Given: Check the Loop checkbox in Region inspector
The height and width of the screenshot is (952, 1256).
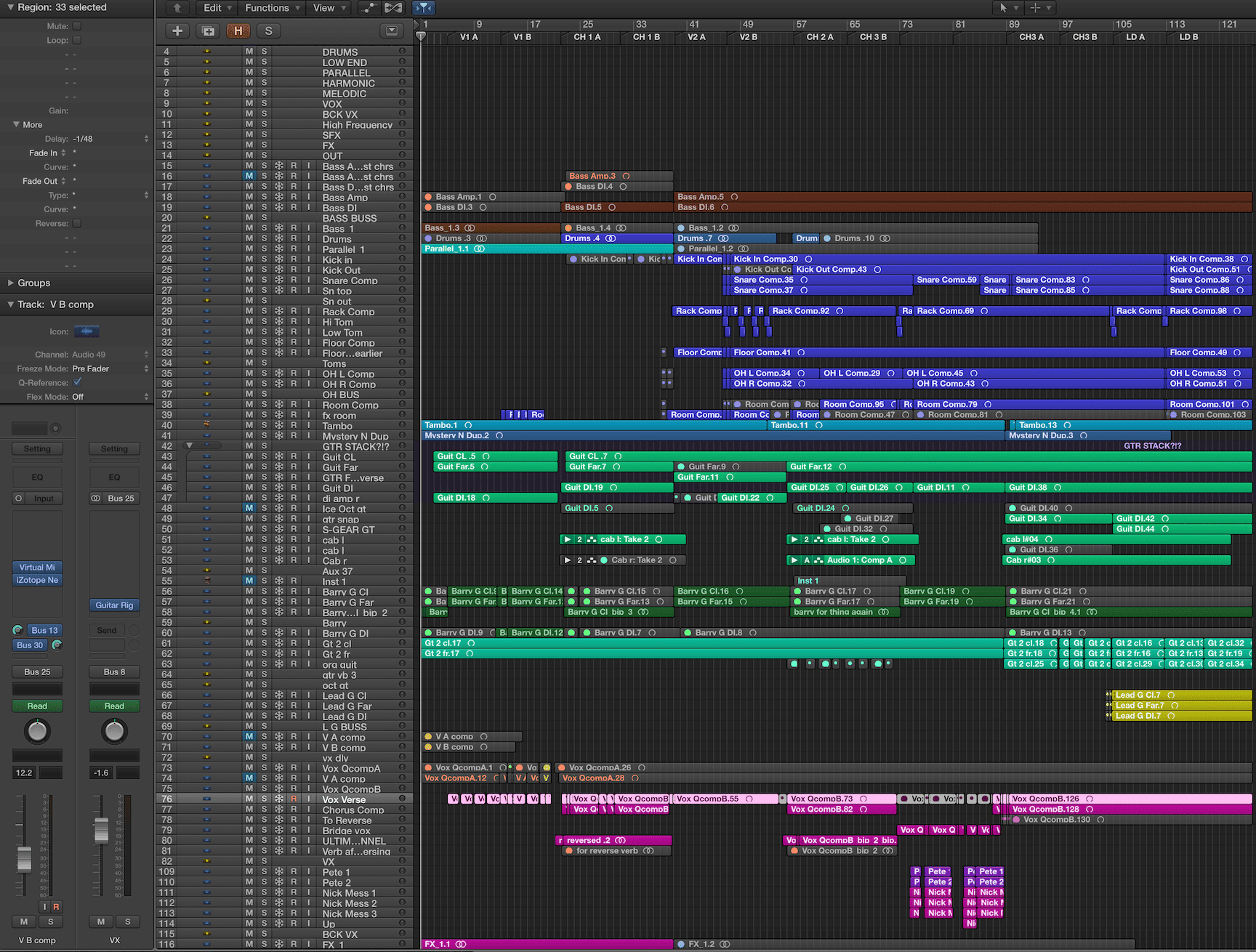Looking at the screenshot, I should [76, 40].
